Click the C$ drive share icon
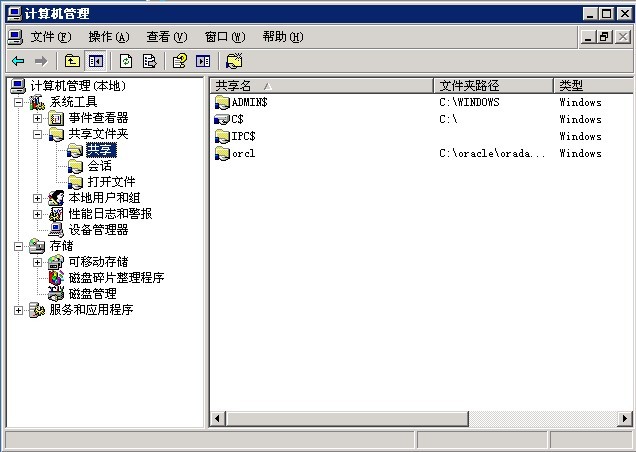The width and height of the screenshot is (636, 452). 222,119
